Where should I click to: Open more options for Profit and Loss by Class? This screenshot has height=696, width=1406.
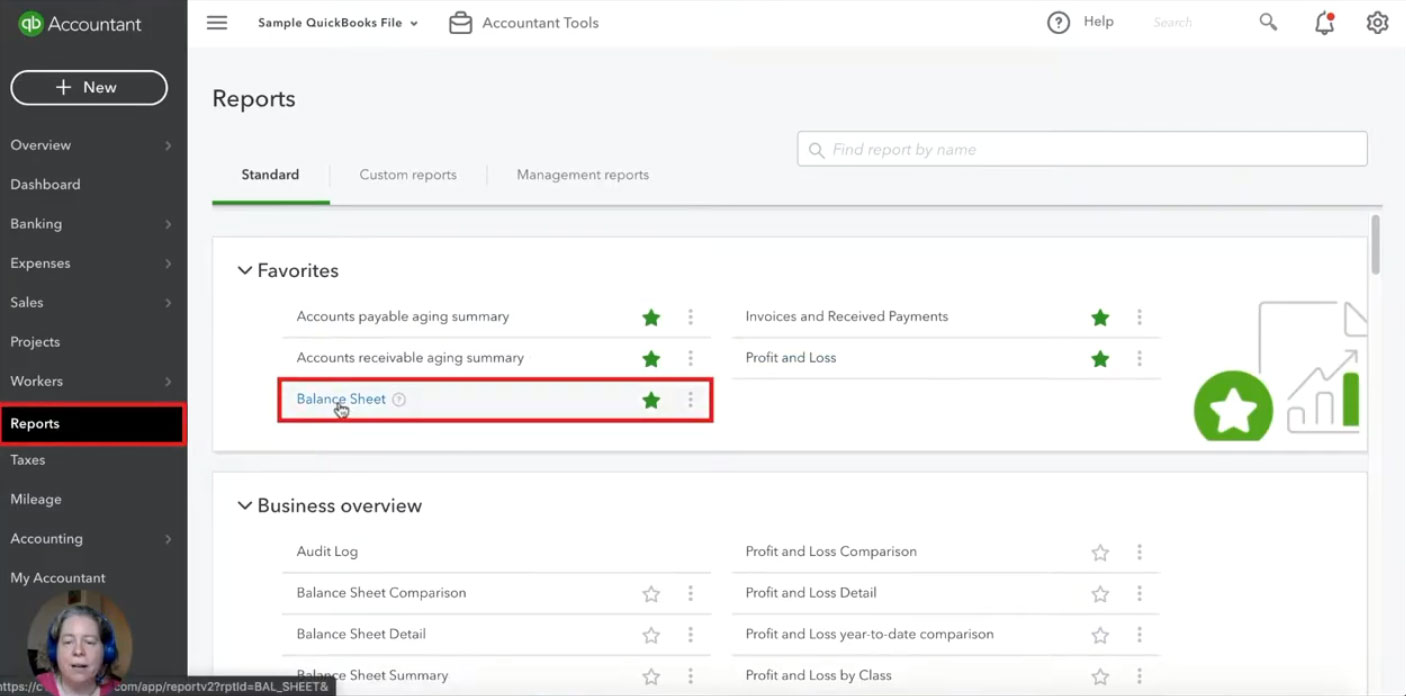(x=1139, y=676)
